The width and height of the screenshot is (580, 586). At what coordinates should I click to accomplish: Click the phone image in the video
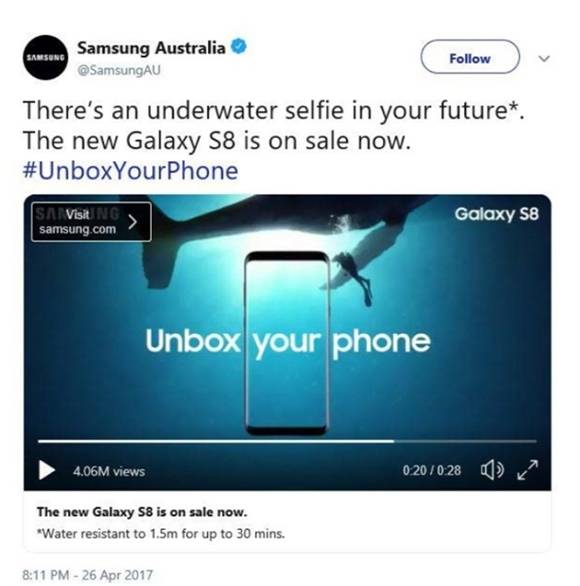[287, 343]
